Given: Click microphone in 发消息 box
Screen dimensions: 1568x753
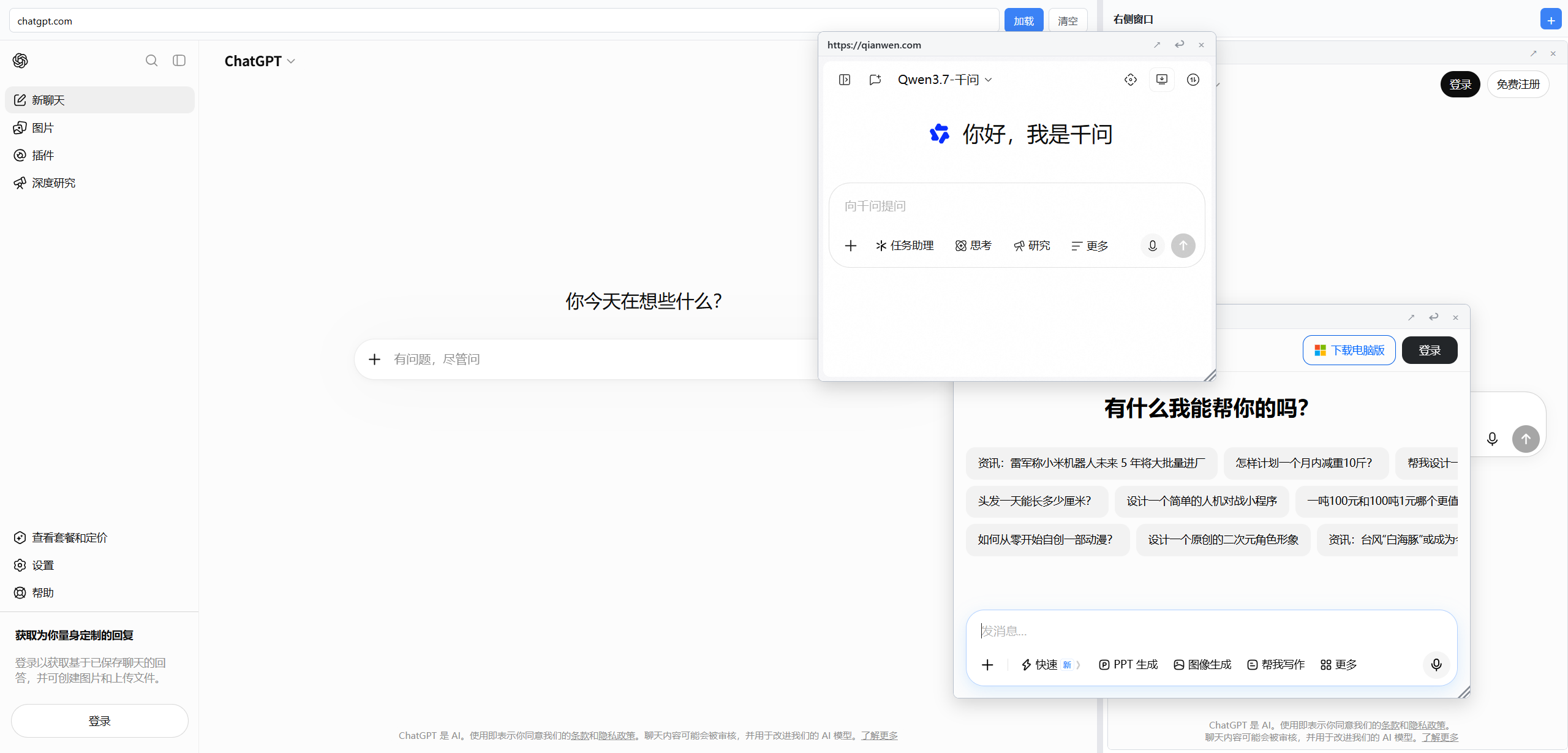Looking at the screenshot, I should click(1436, 665).
